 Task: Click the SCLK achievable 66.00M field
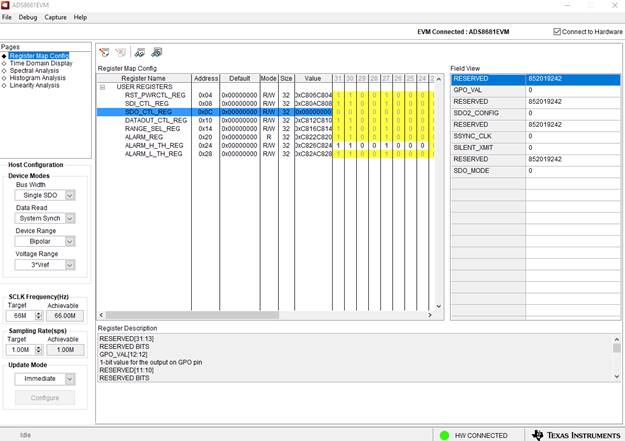[x=65, y=316]
